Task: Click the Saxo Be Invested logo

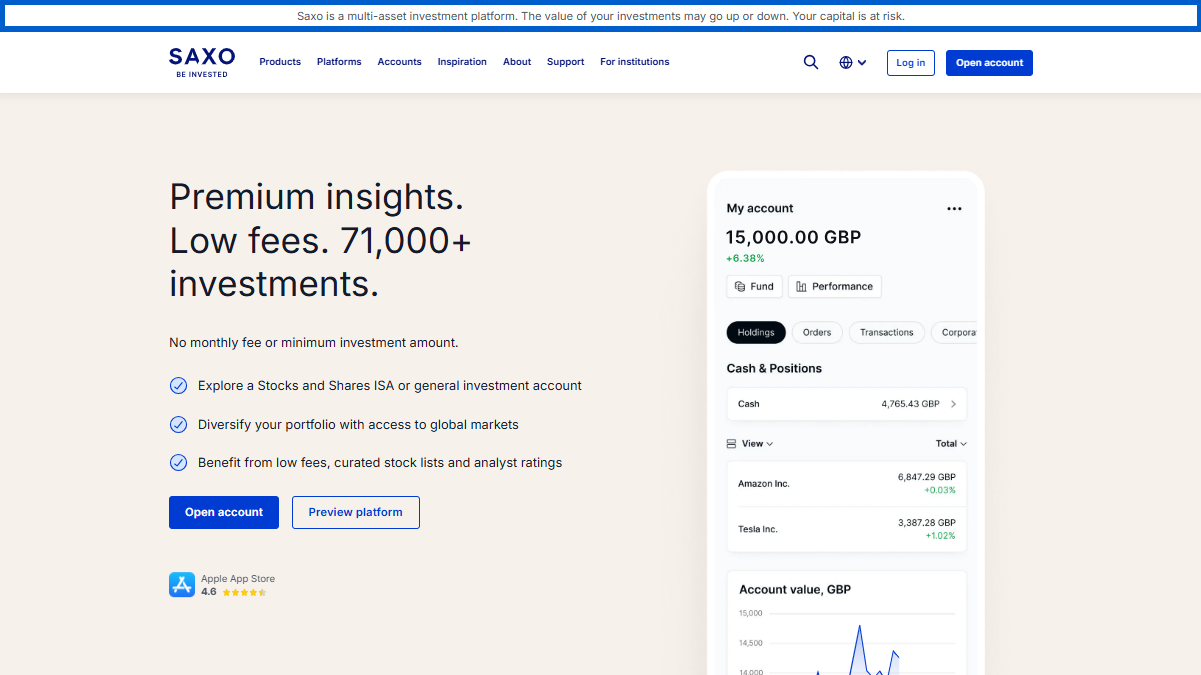Action: 202,62
